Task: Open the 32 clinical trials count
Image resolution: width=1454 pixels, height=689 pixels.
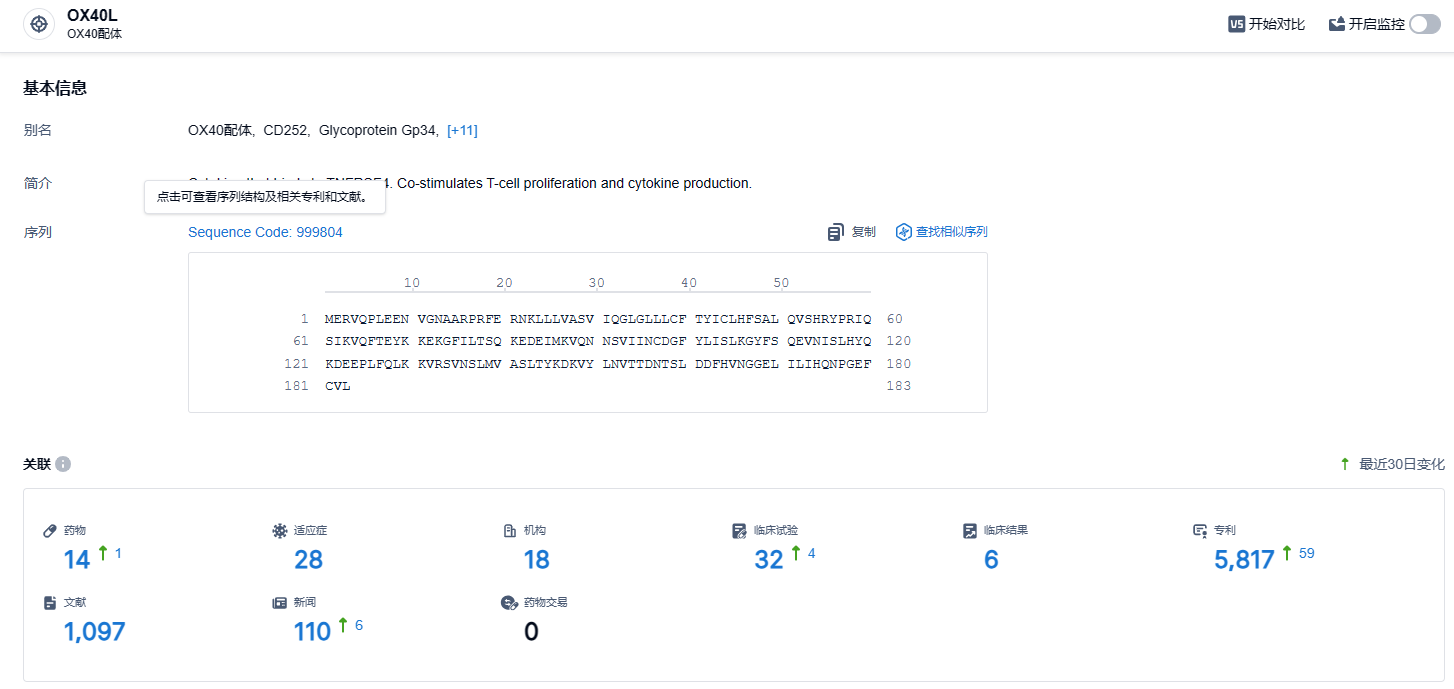Action: 768,560
